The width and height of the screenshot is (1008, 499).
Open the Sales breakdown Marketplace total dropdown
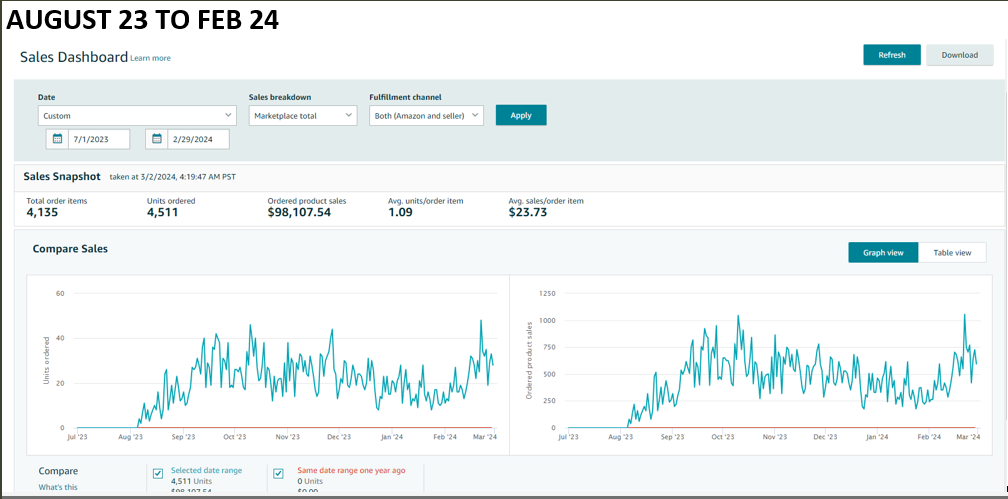tap(302, 116)
